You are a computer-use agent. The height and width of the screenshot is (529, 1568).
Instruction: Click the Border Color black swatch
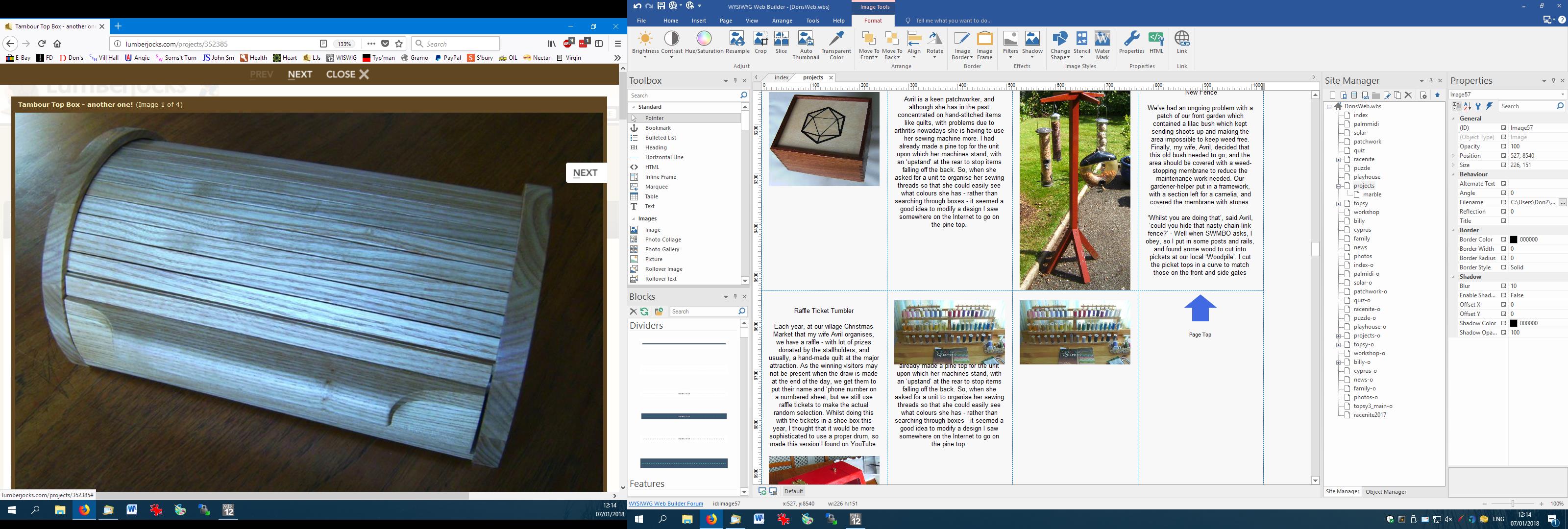[x=1514, y=240]
